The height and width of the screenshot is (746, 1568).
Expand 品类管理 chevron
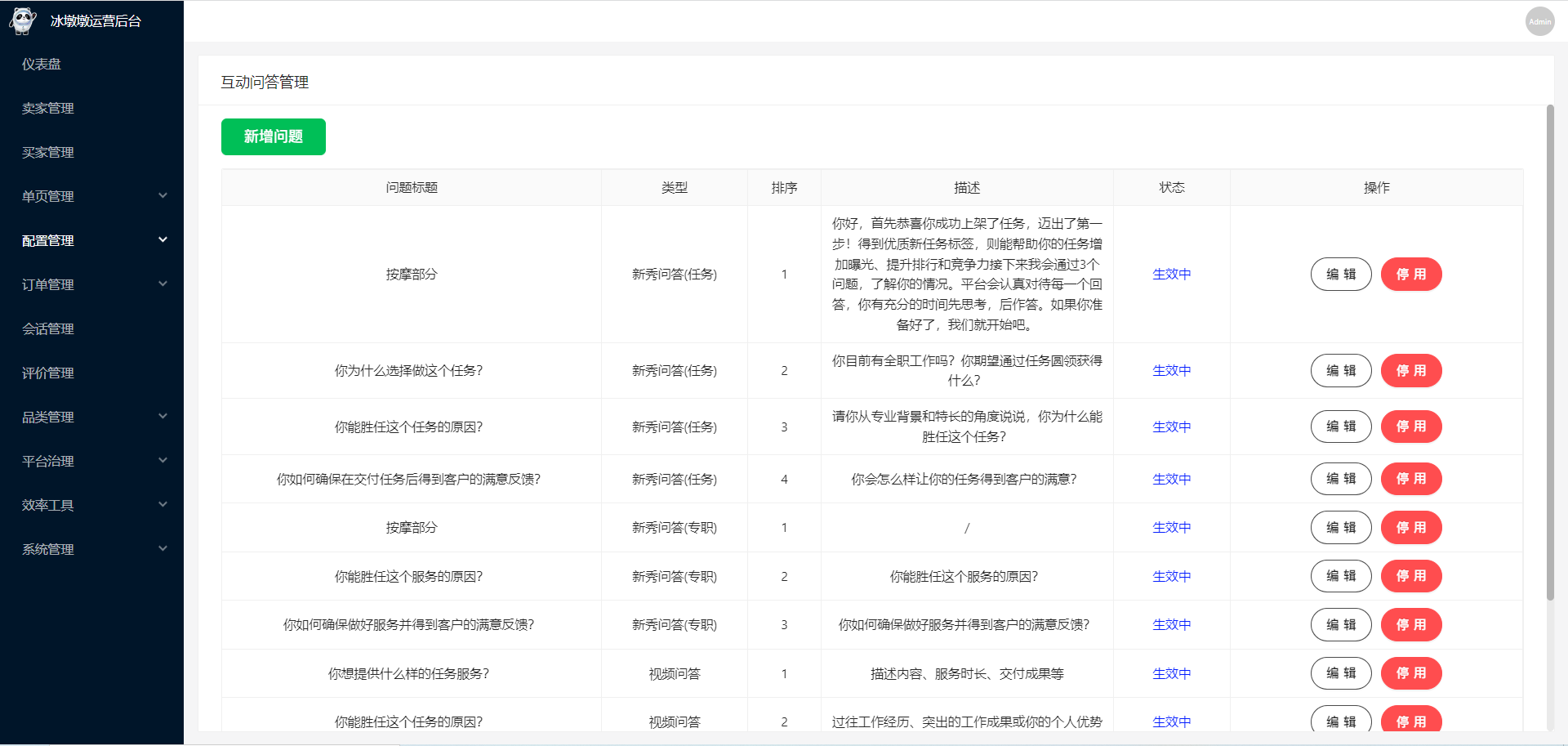(x=163, y=417)
